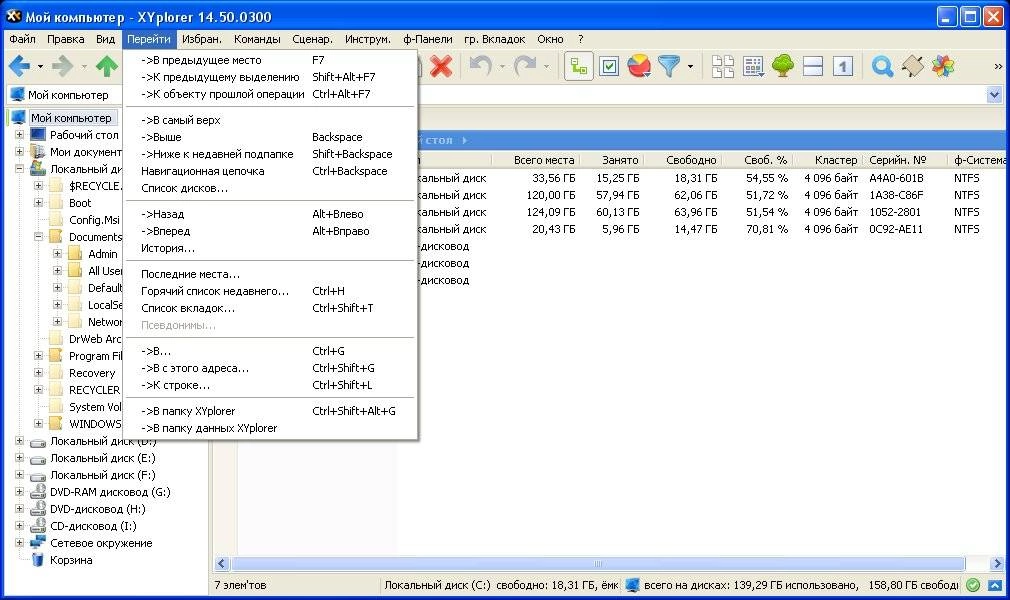Click the gray Forward arrow toolbar icon
This screenshot has height=600, width=1010.
(63, 66)
